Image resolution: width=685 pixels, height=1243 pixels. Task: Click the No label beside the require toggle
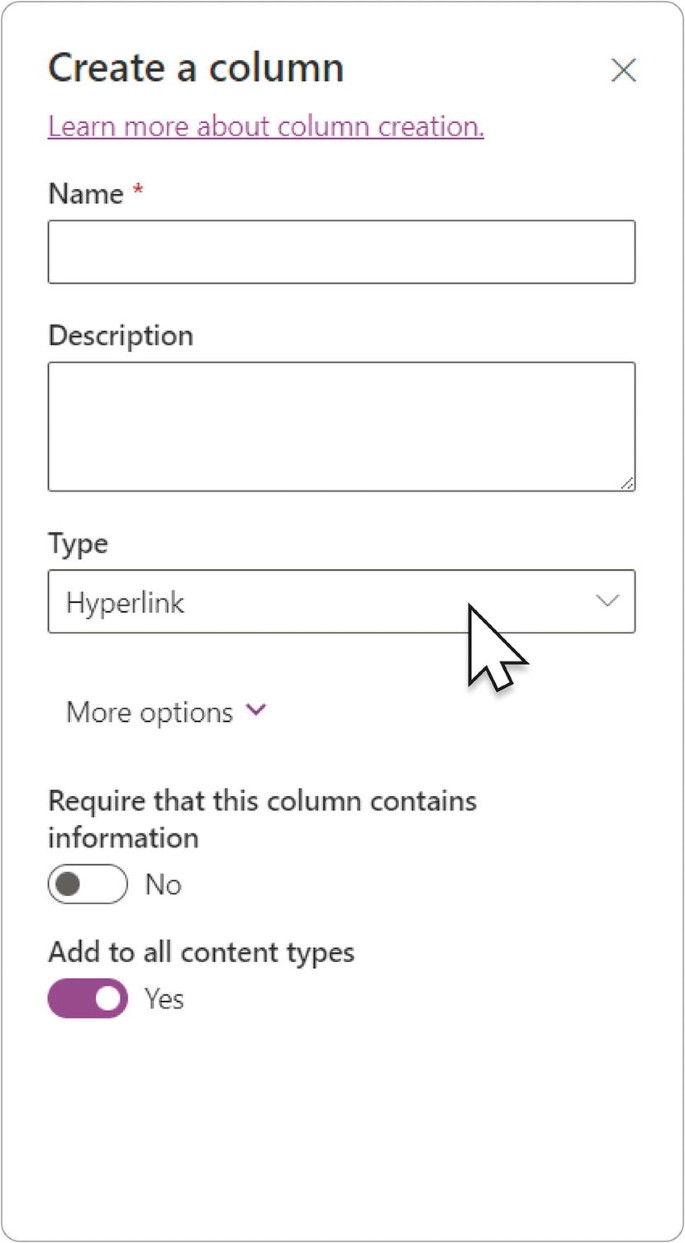(x=163, y=885)
